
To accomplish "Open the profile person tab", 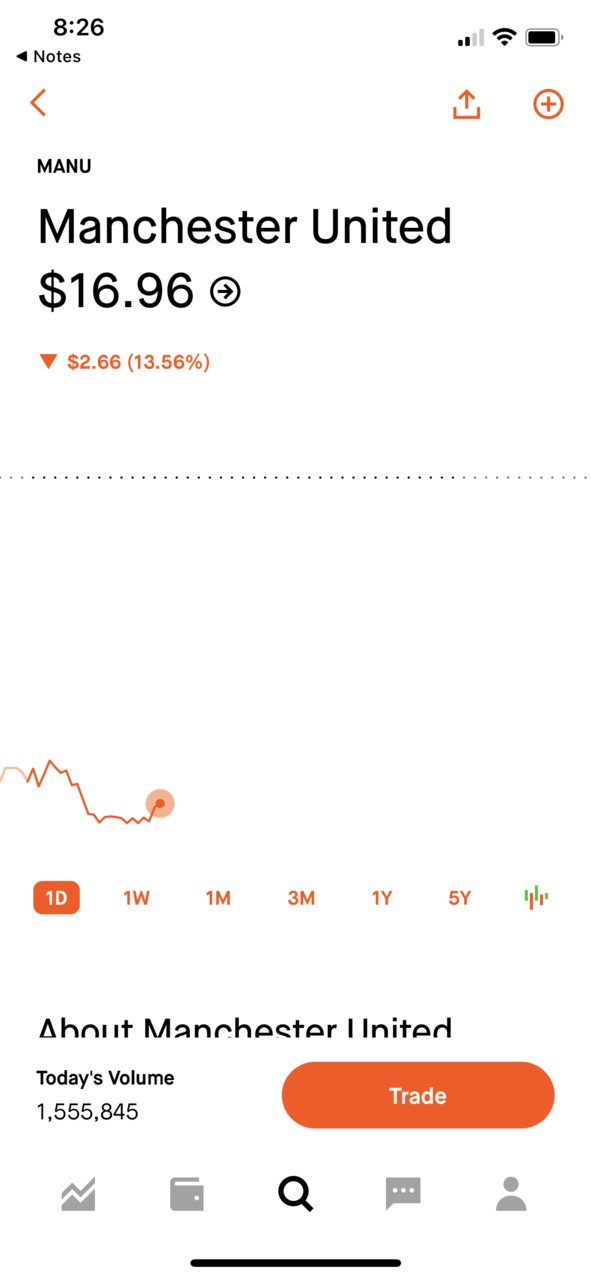I will pyautogui.click(x=511, y=1194).
